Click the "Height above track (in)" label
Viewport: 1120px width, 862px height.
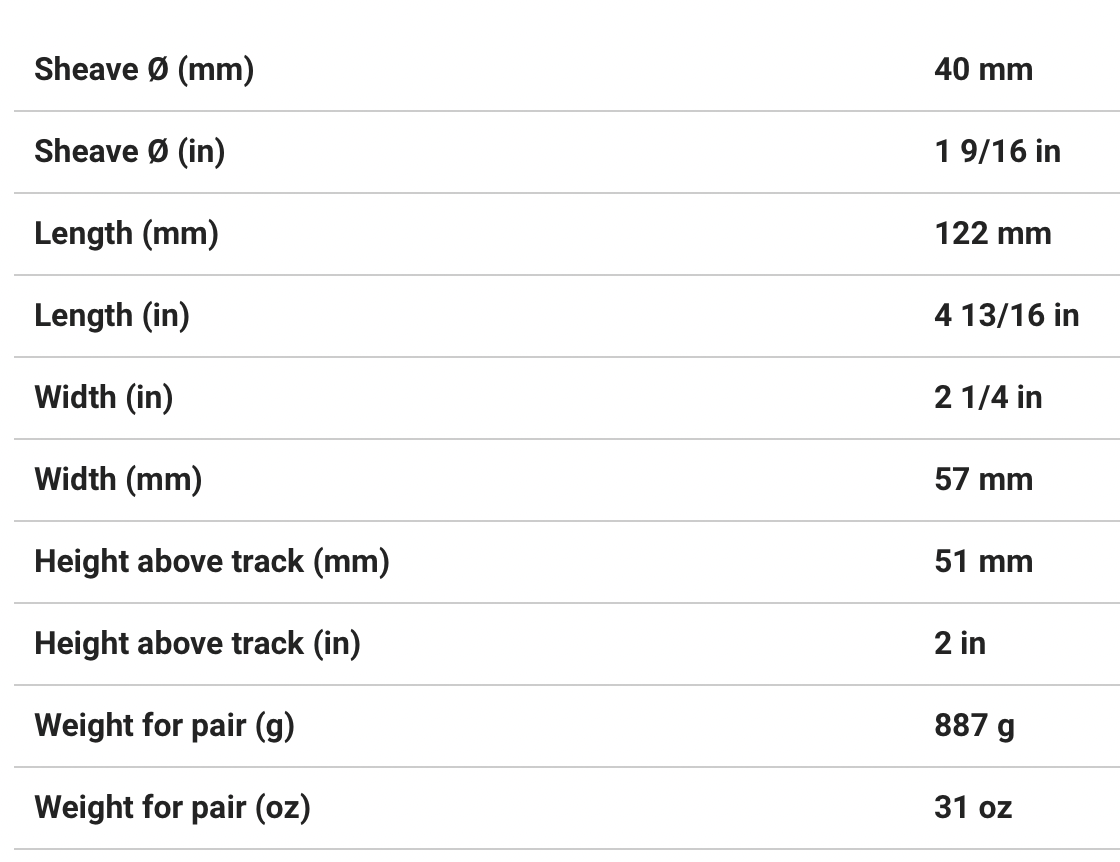[x=197, y=644]
